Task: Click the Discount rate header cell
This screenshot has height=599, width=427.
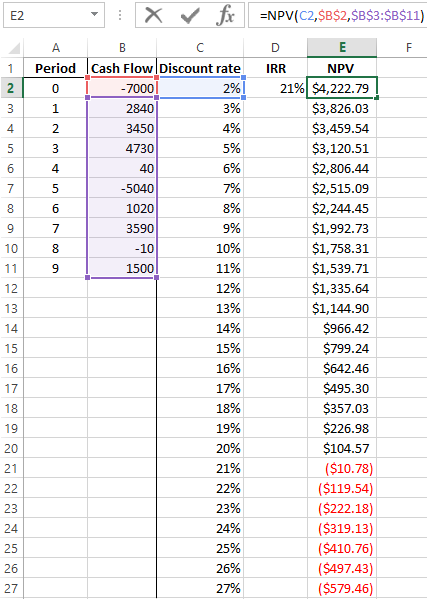Action: (x=200, y=68)
